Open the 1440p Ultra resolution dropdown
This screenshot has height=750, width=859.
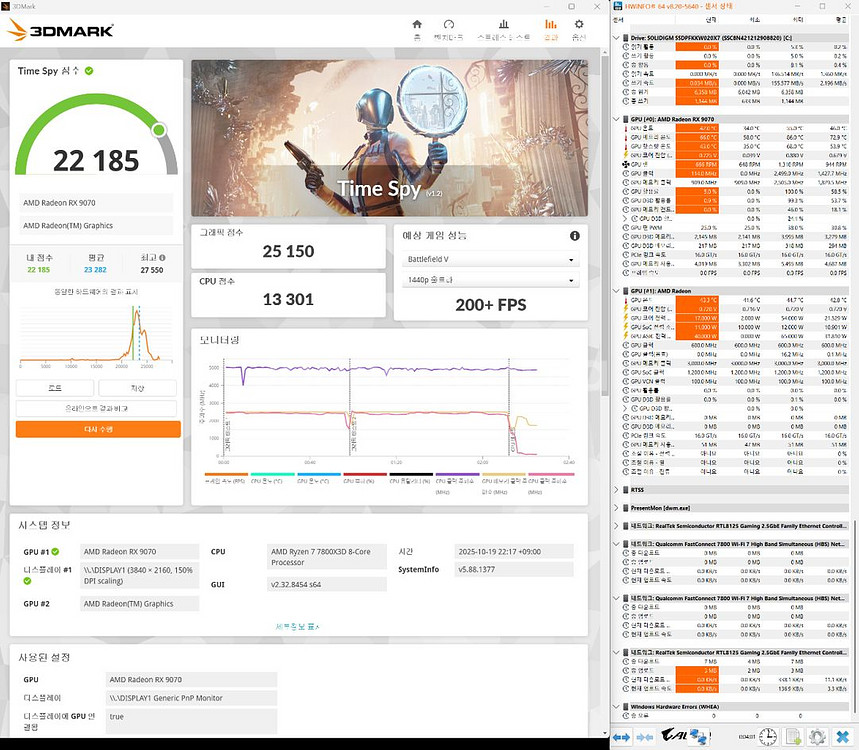pos(488,282)
